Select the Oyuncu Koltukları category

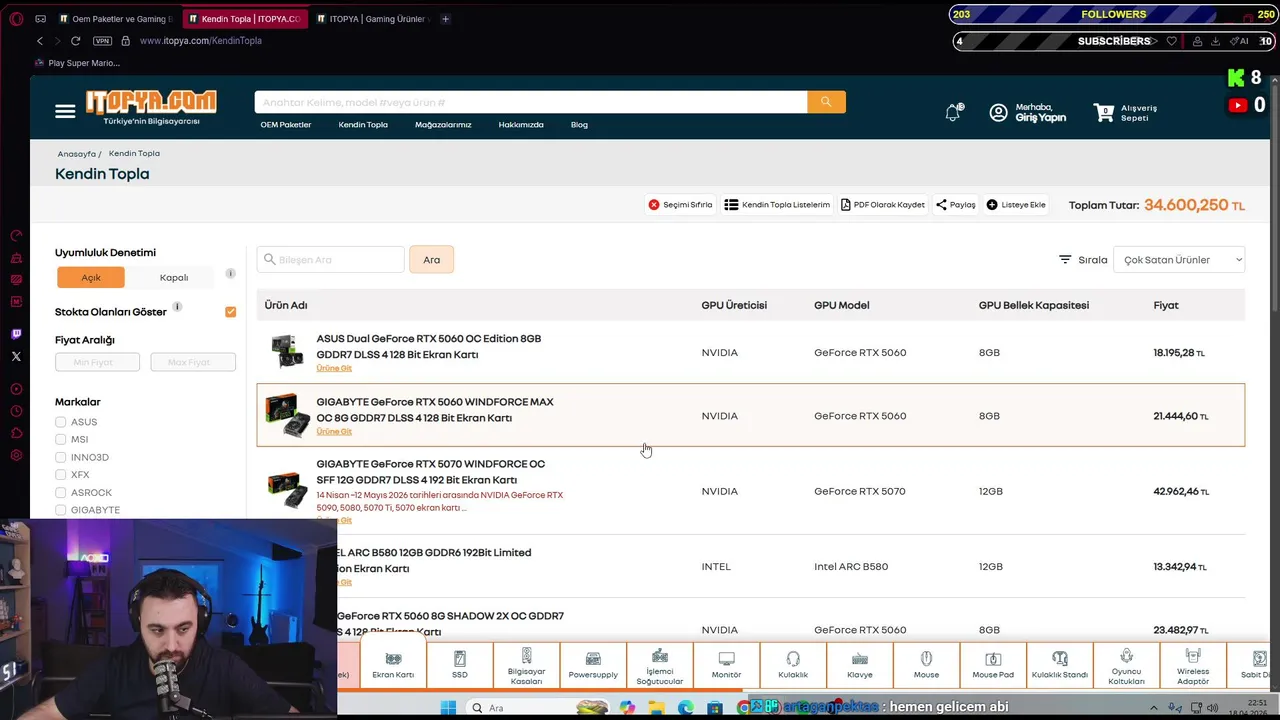click(x=1126, y=665)
